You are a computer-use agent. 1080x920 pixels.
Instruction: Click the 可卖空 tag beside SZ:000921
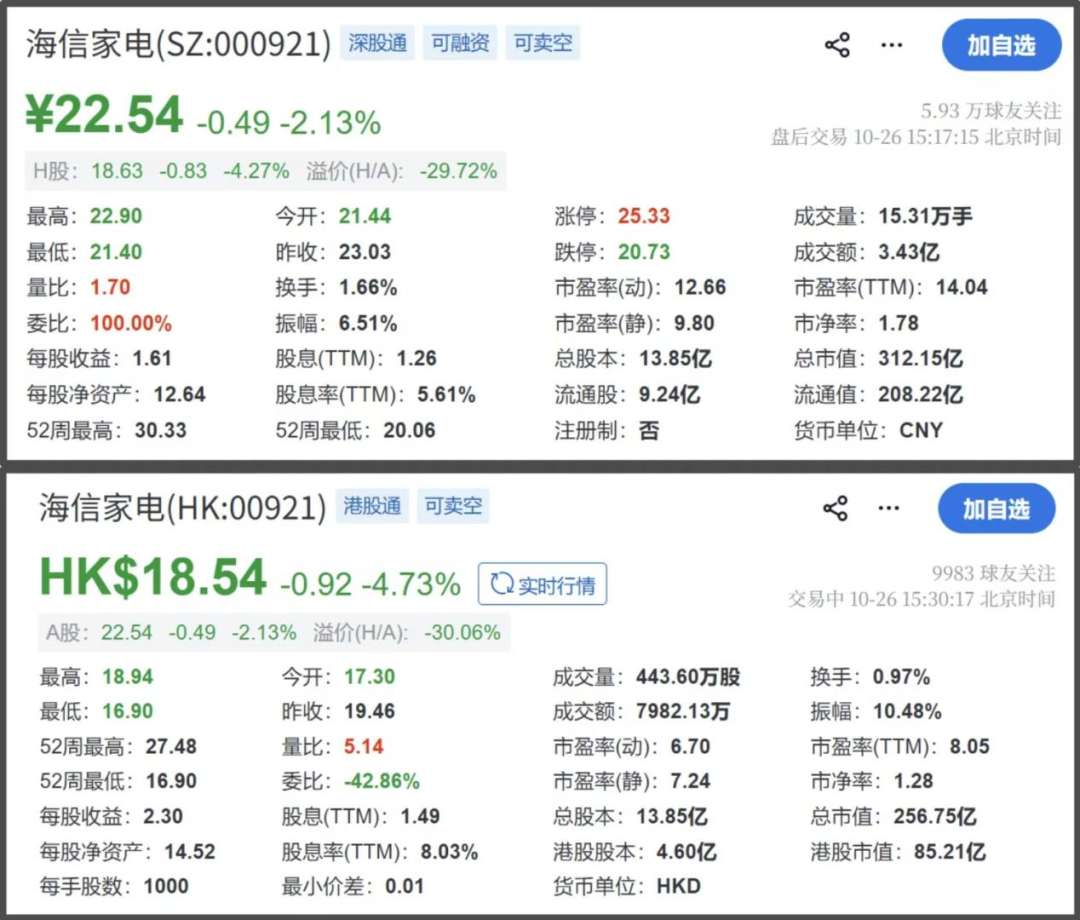coord(543,43)
